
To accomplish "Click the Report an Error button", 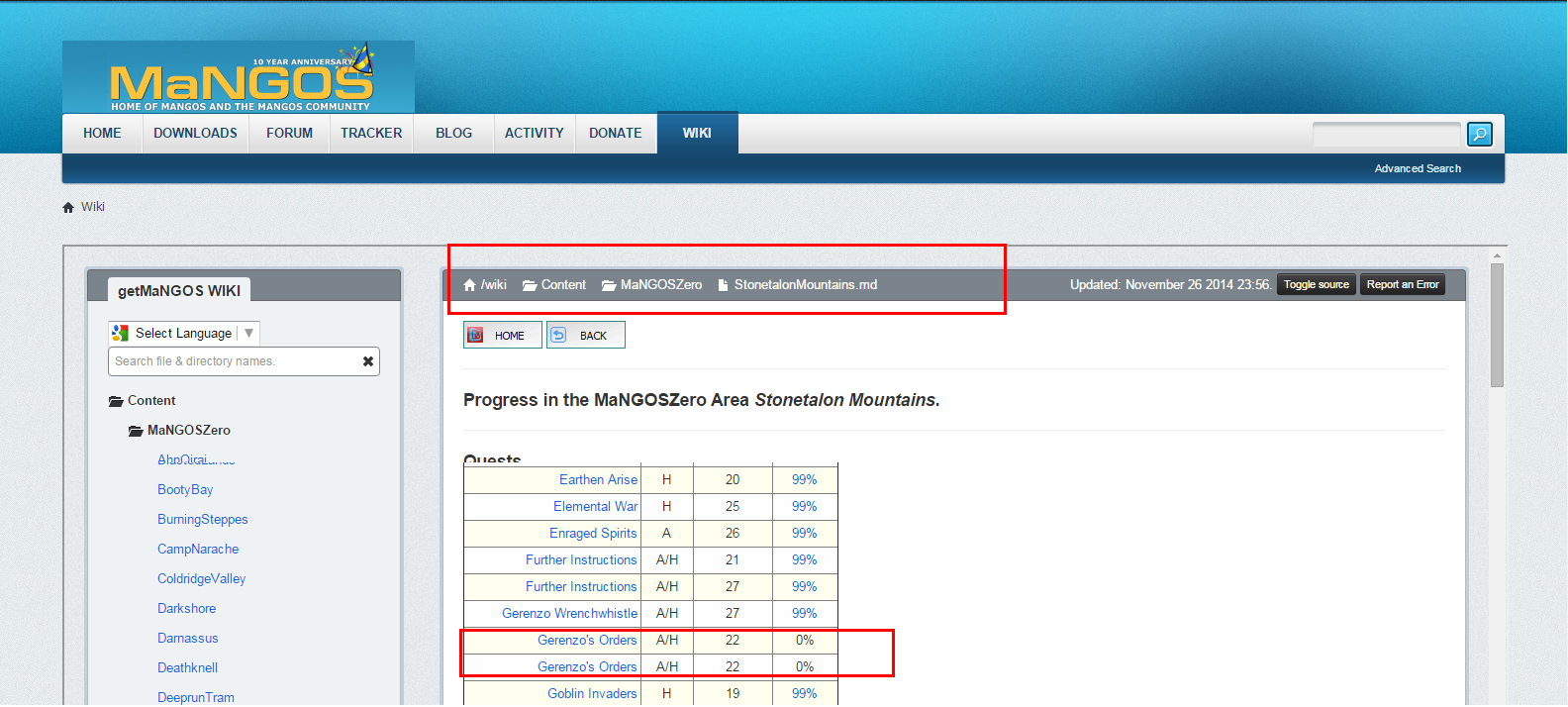I will click(x=1403, y=285).
